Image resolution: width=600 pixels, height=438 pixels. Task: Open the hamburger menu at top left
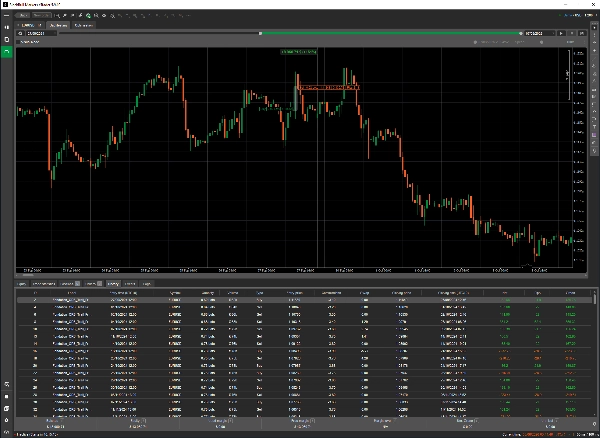tap(7, 15)
